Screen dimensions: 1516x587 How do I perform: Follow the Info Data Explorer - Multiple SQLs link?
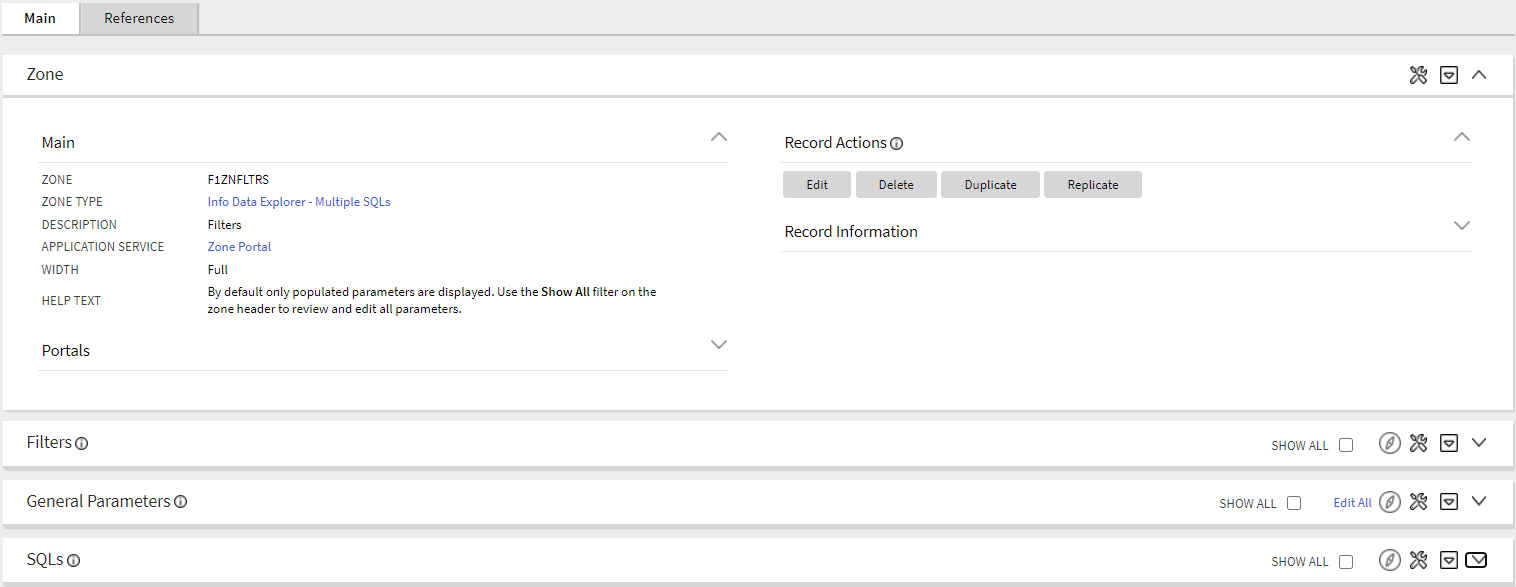point(298,201)
